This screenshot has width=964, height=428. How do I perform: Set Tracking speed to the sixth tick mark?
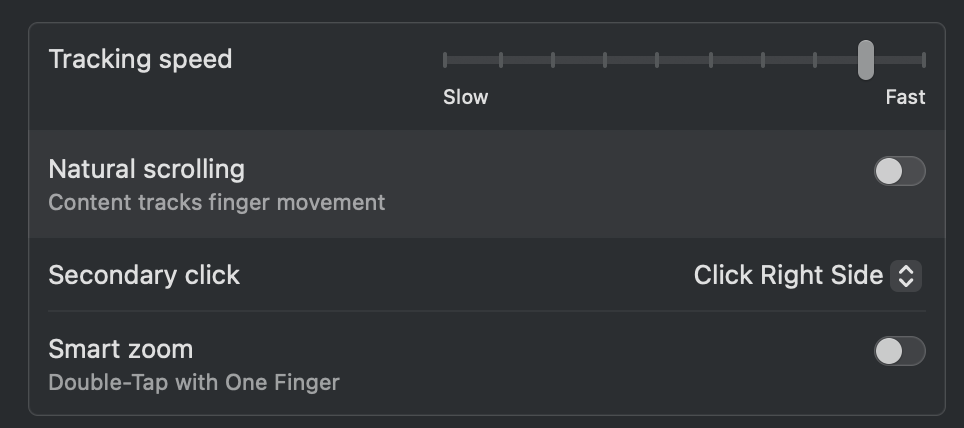pyautogui.click(x=711, y=60)
